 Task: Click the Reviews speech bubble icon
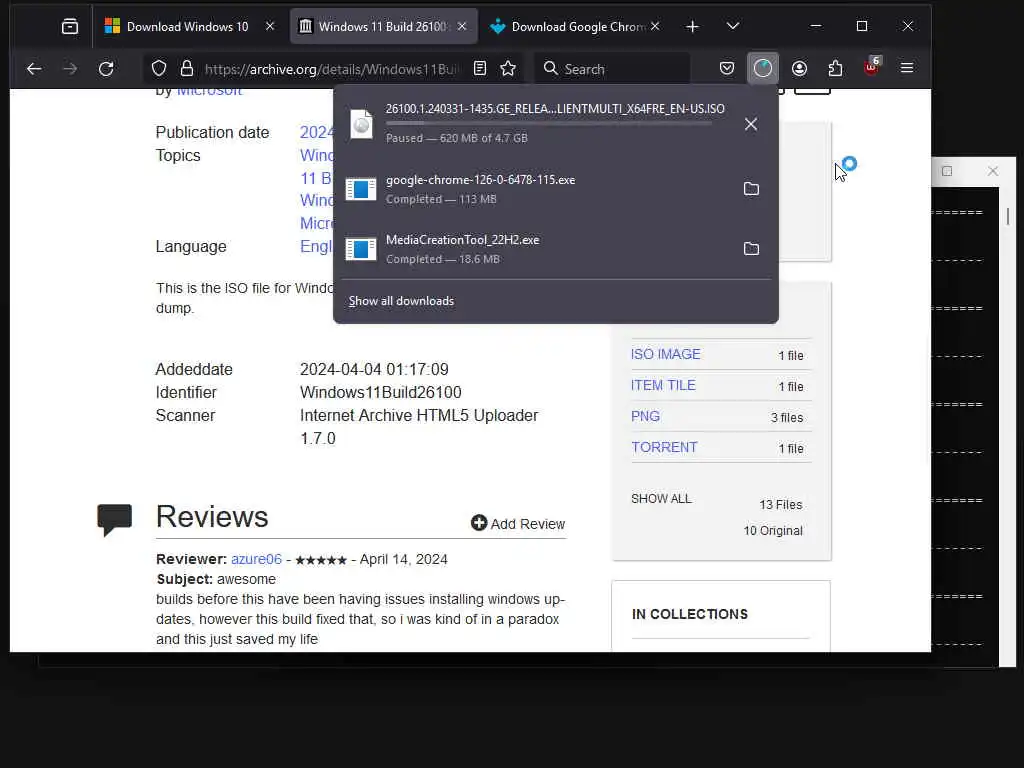tap(114, 519)
